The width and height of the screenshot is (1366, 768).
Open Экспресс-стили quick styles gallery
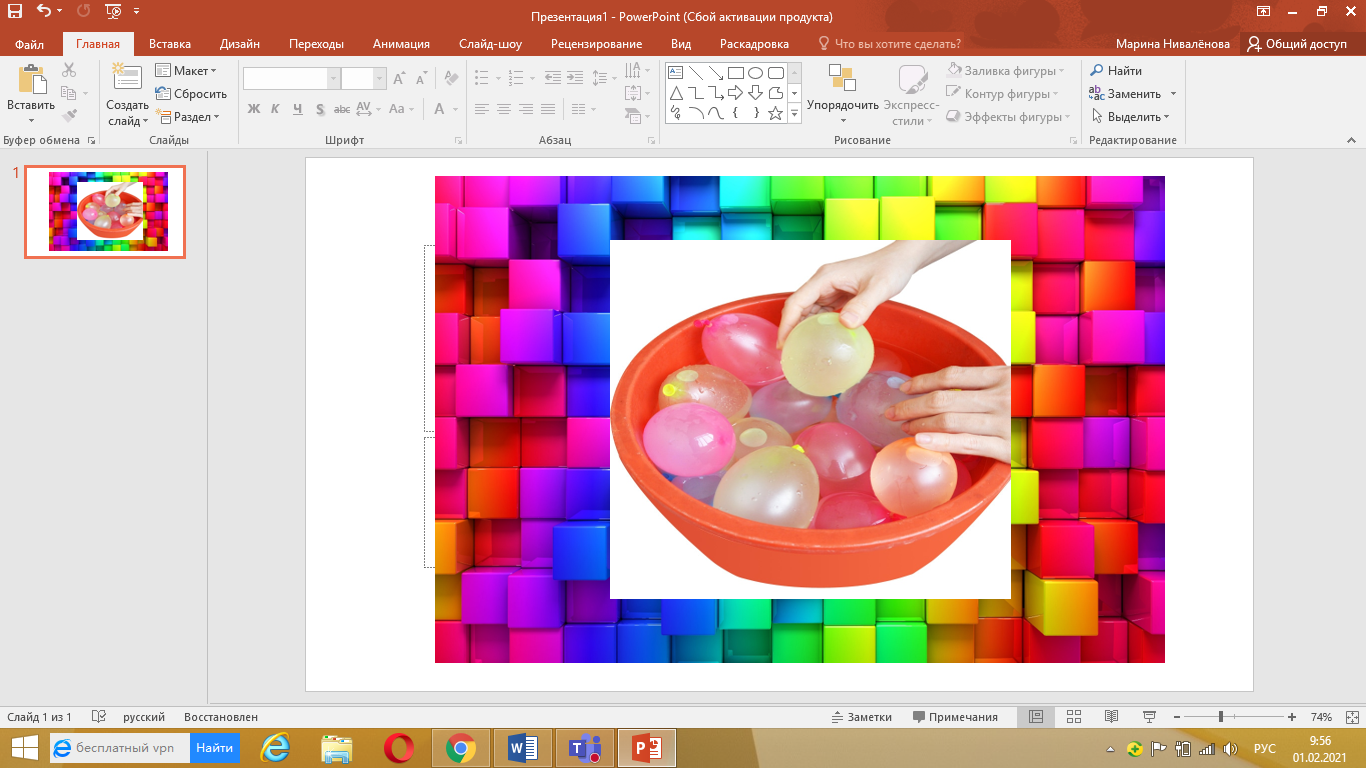[x=911, y=94]
